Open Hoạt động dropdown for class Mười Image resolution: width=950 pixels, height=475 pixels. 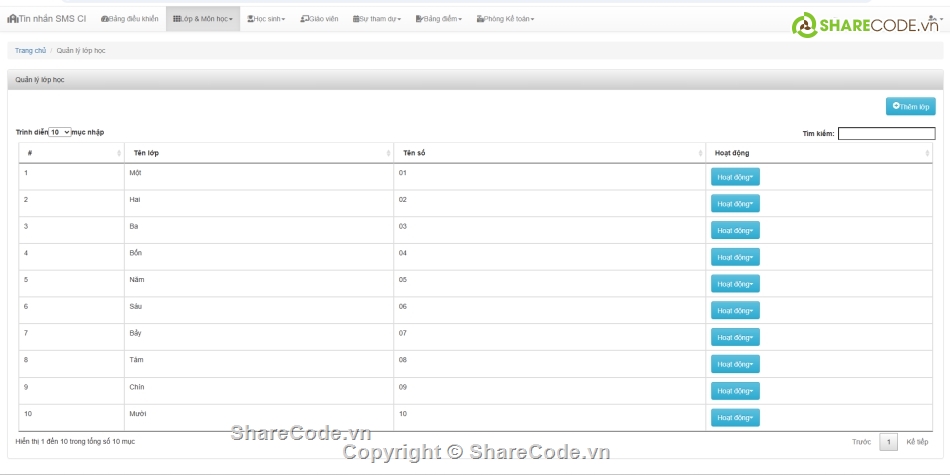click(x=735, y=417)
